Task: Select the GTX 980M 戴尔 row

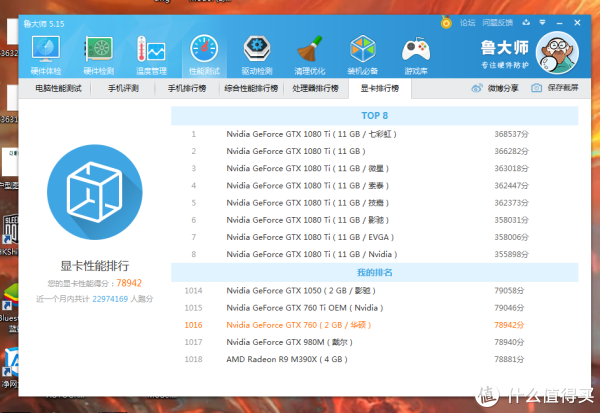Action: 374,342
